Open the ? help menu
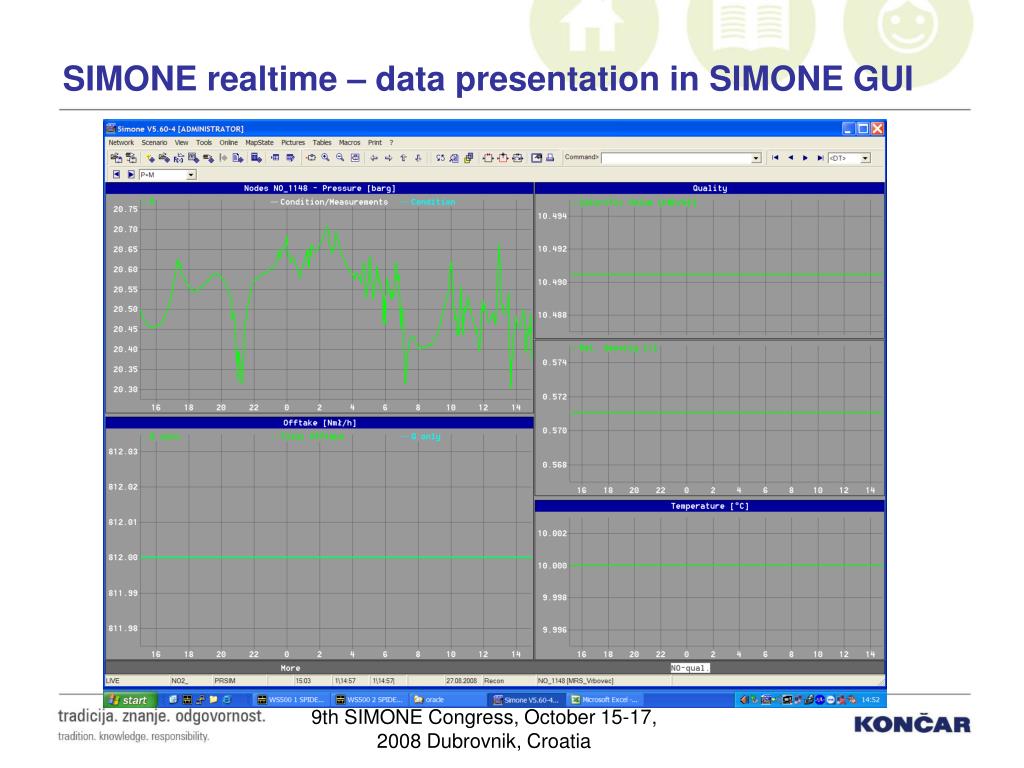 [x=391, y=142]
